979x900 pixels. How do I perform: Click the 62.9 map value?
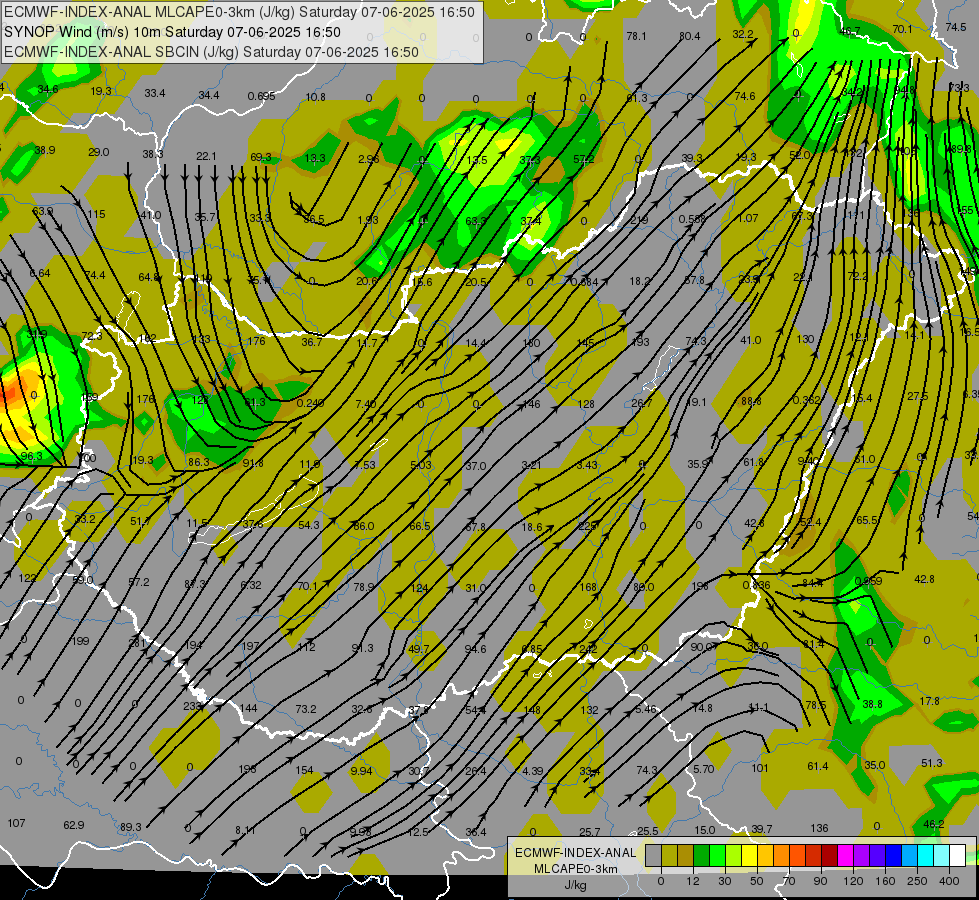[74, 825]
